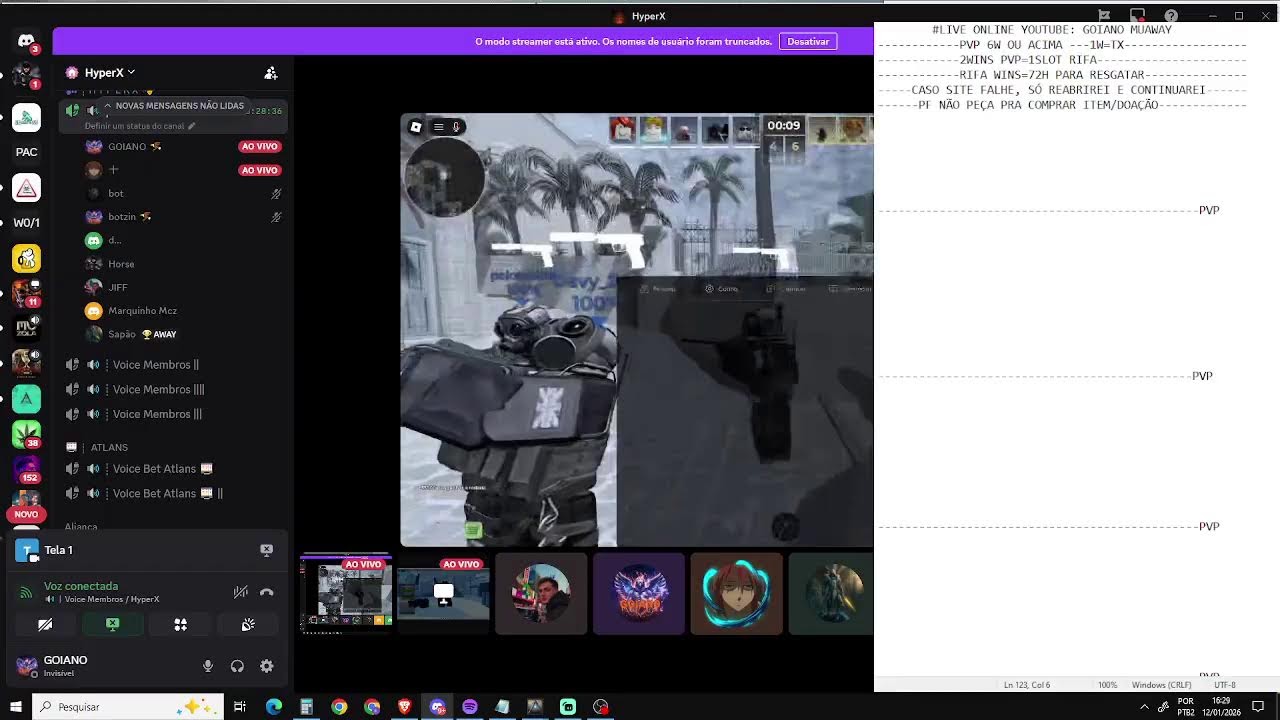This screenshot has height=720, width=1280.
Task: Click the stream pop-out icon top left
Action: point(416,127)
